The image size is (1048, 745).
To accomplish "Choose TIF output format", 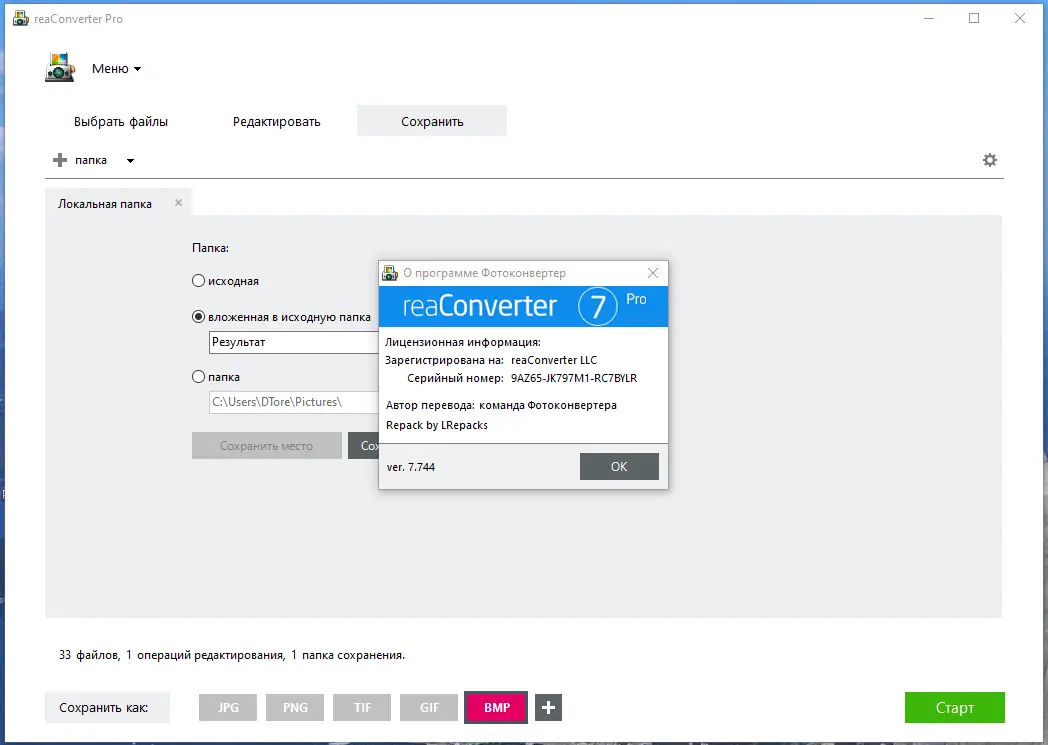I will click(362, 708).
